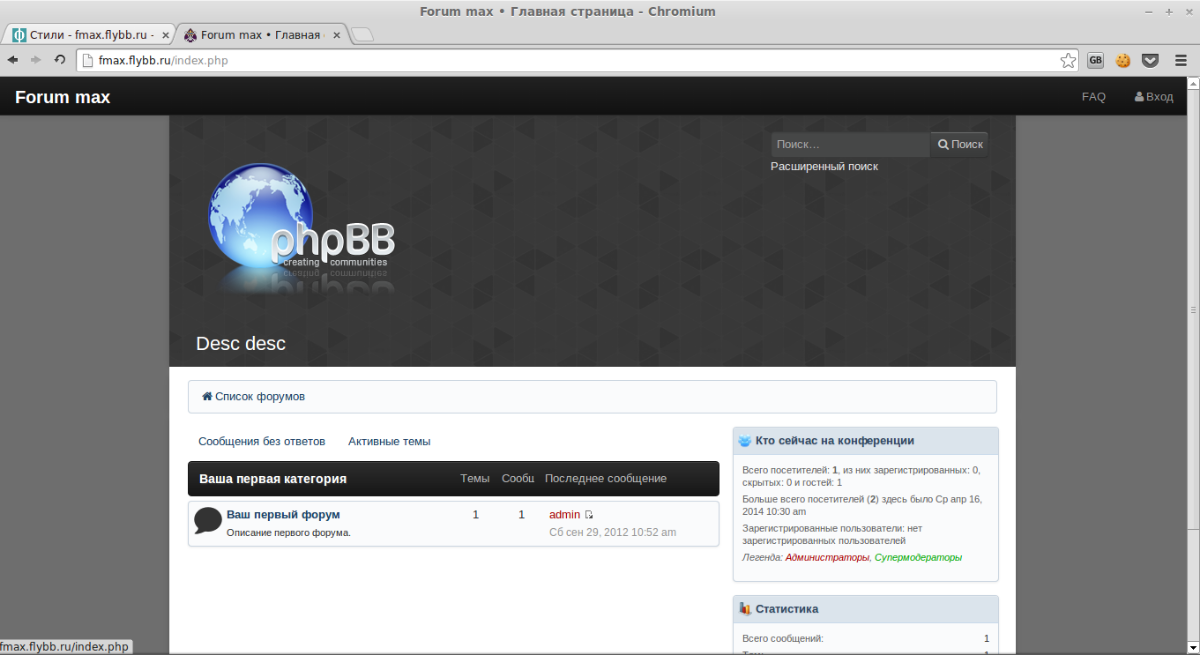1200x655 pixels.
Task: Open 'Сообщения без ответов' tab
Action: click(x=262, y=441)
